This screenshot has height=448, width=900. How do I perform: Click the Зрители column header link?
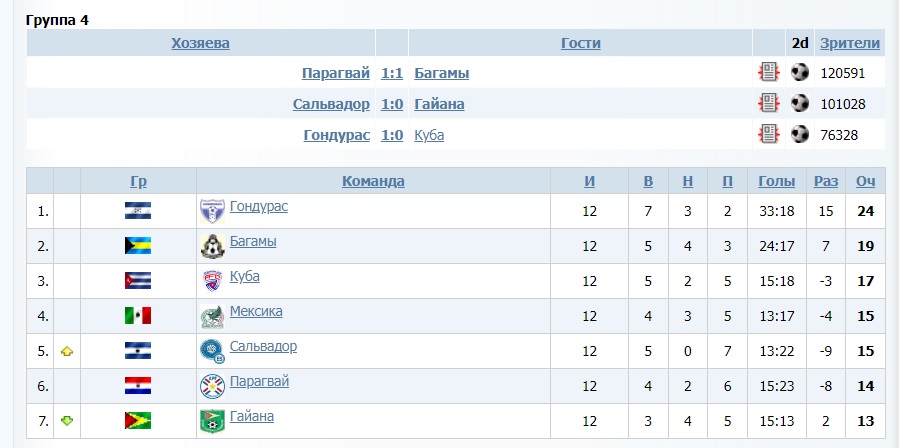[x=850, y=43]
